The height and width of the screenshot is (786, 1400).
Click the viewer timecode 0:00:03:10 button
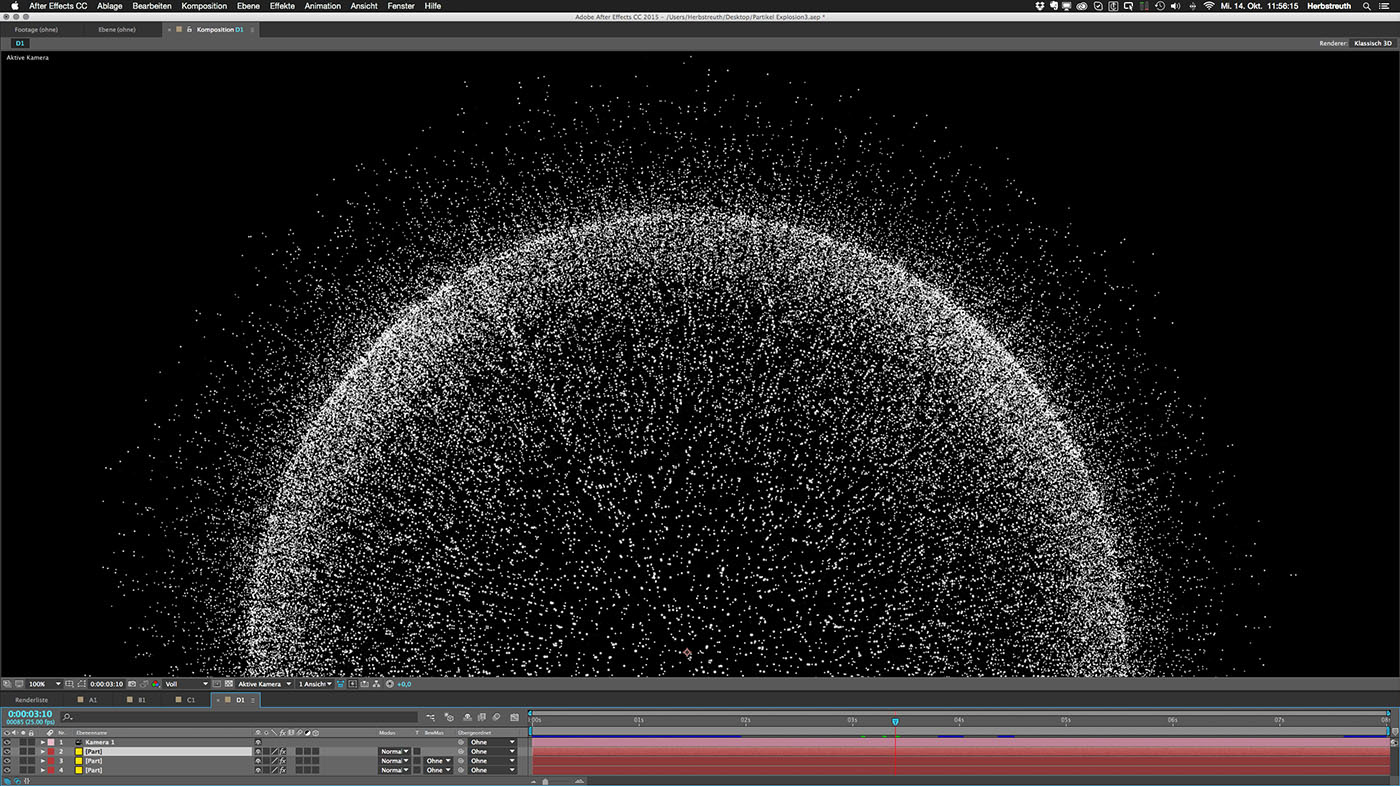click(106, 684)
